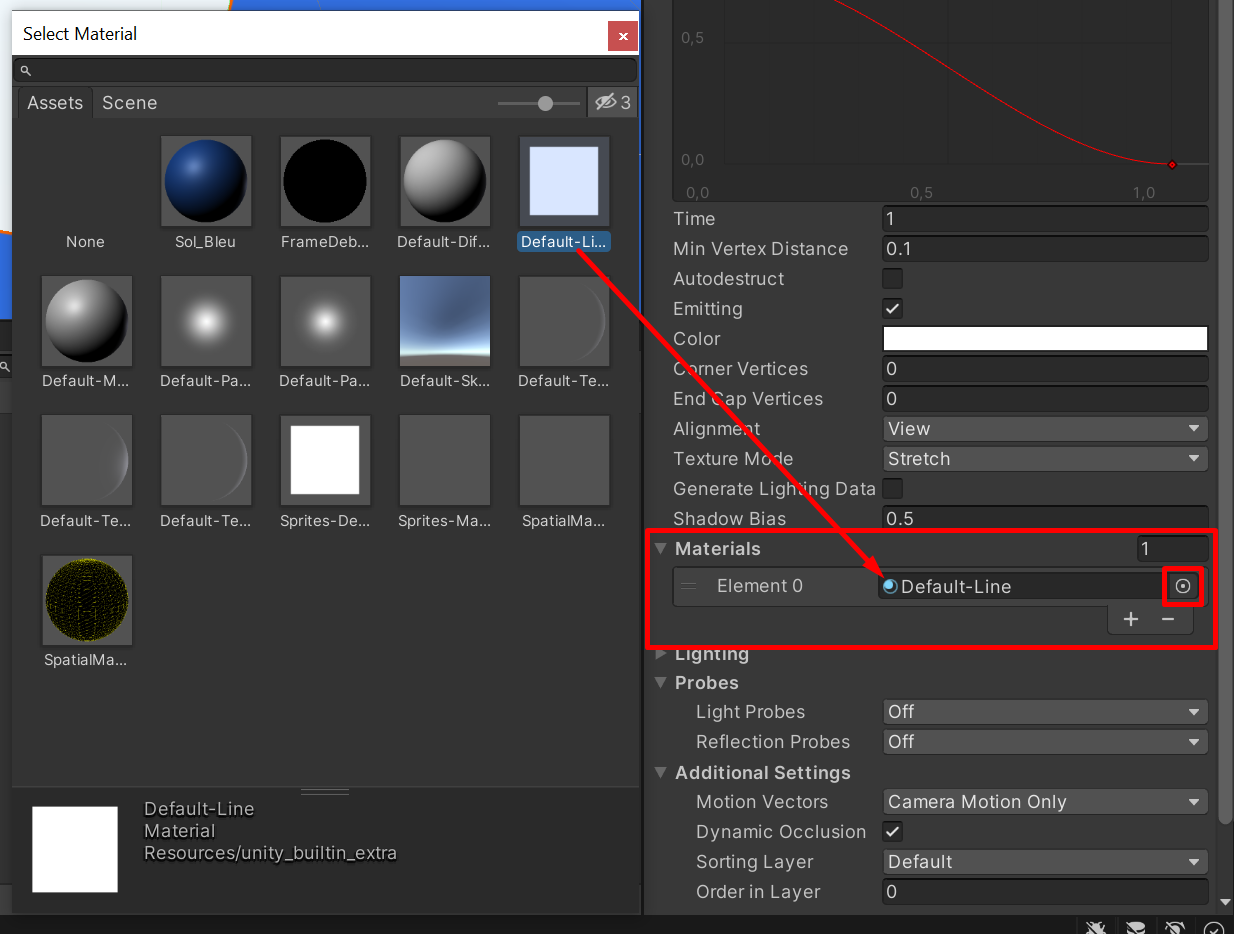Click the Select Material search field
This screenshot has width=1234, height=934.
(x=326, y=70)
